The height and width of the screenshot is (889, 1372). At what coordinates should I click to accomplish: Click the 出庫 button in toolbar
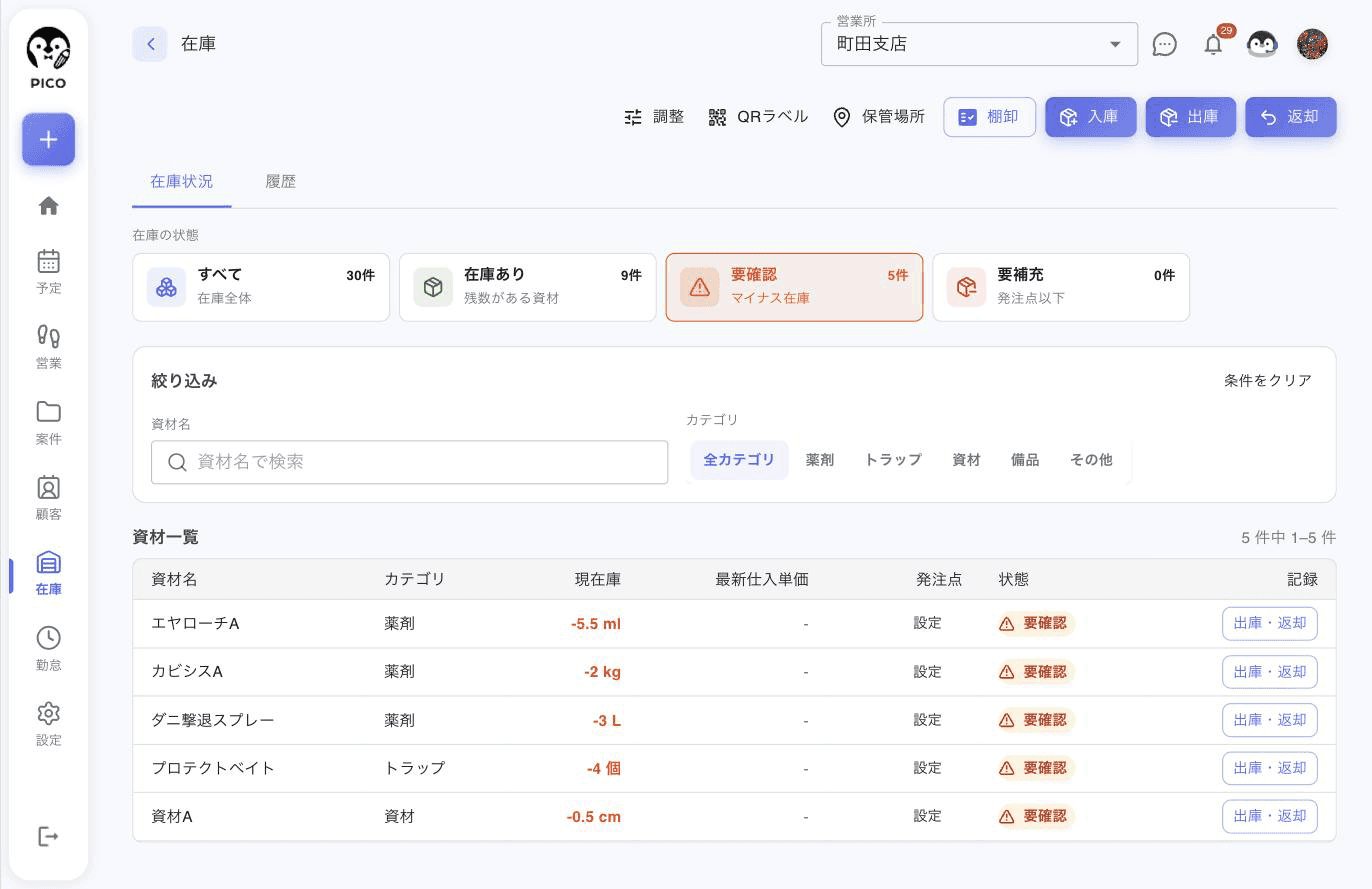click(1190, 117)
